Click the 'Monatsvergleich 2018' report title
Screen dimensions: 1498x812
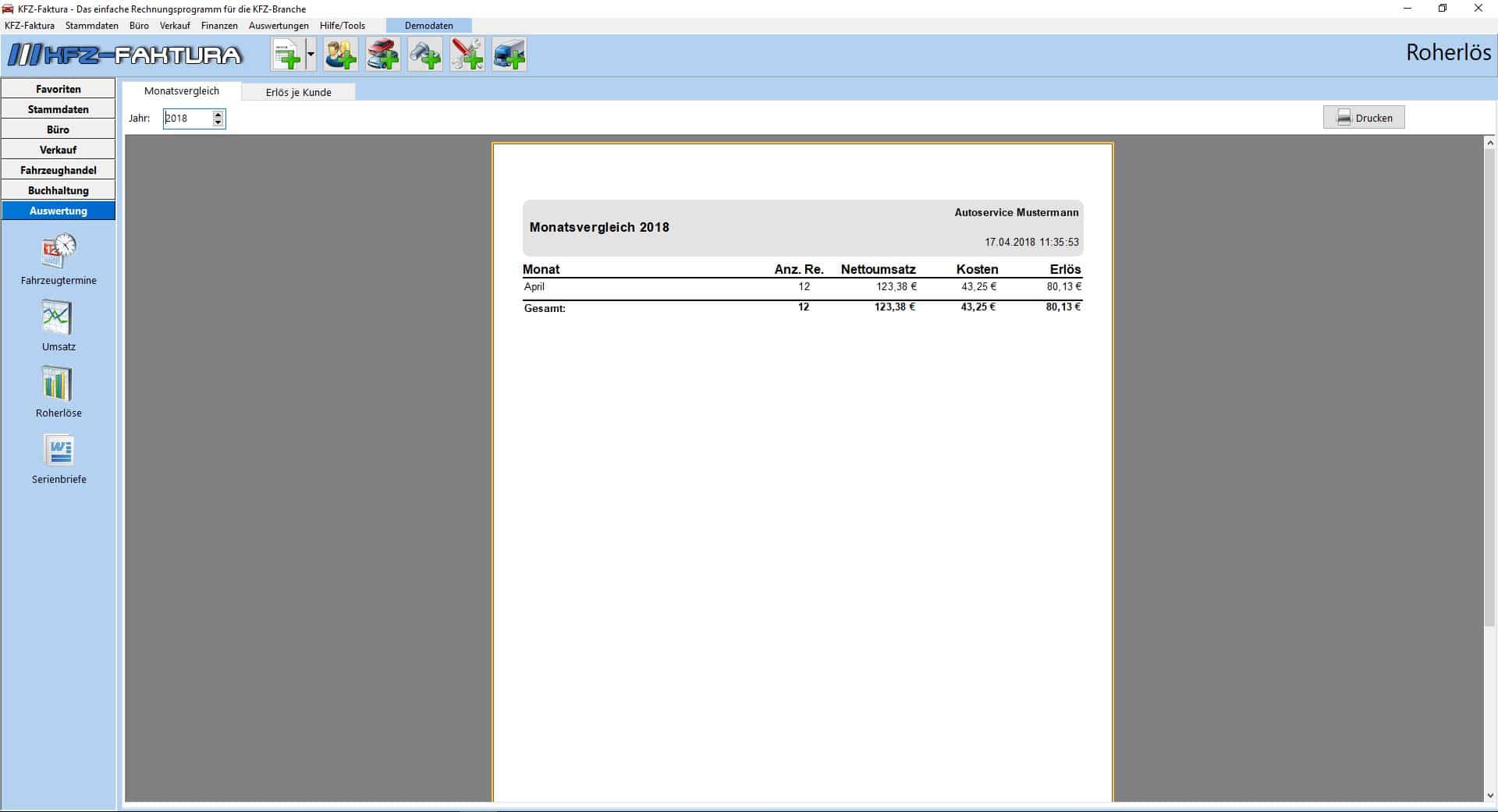coord(599,228)
